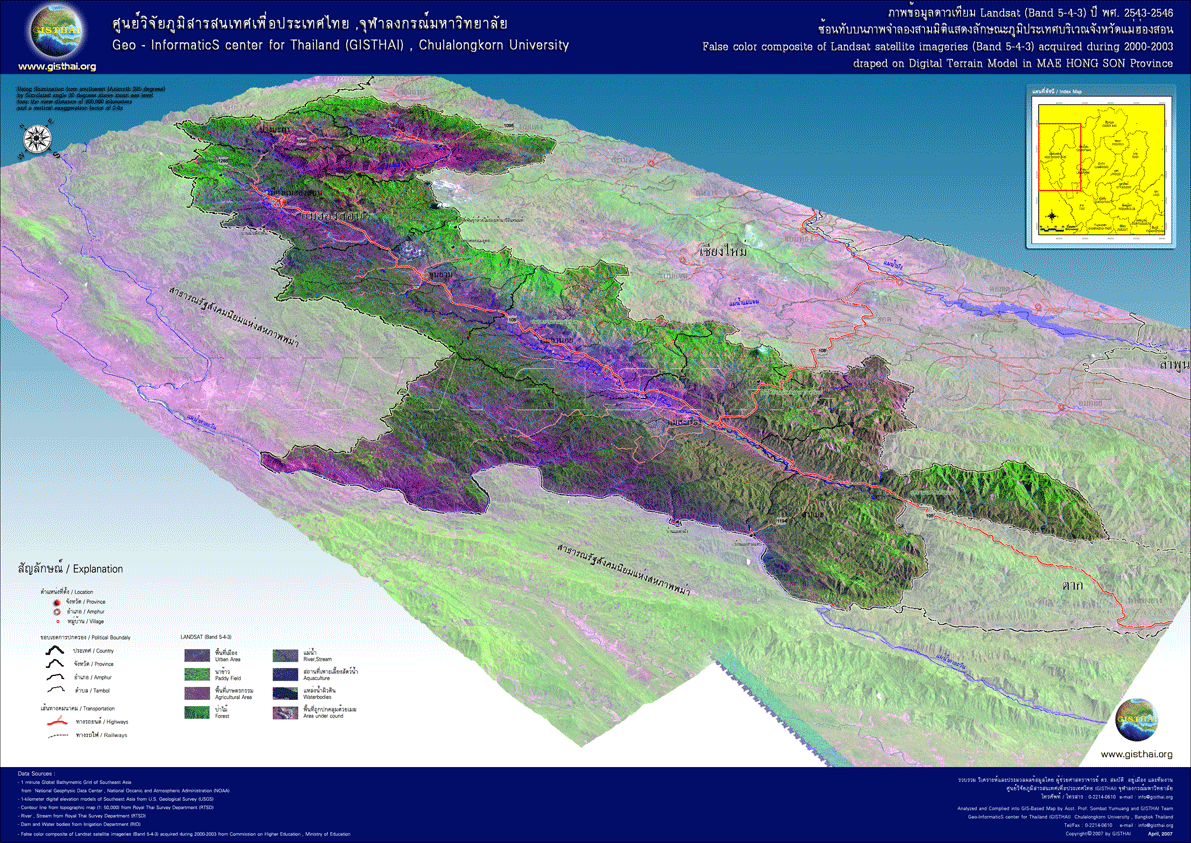This screenshot has height=843, width=1191.
Task: Click the Aquaculture legend swatch
Action: 286,674
